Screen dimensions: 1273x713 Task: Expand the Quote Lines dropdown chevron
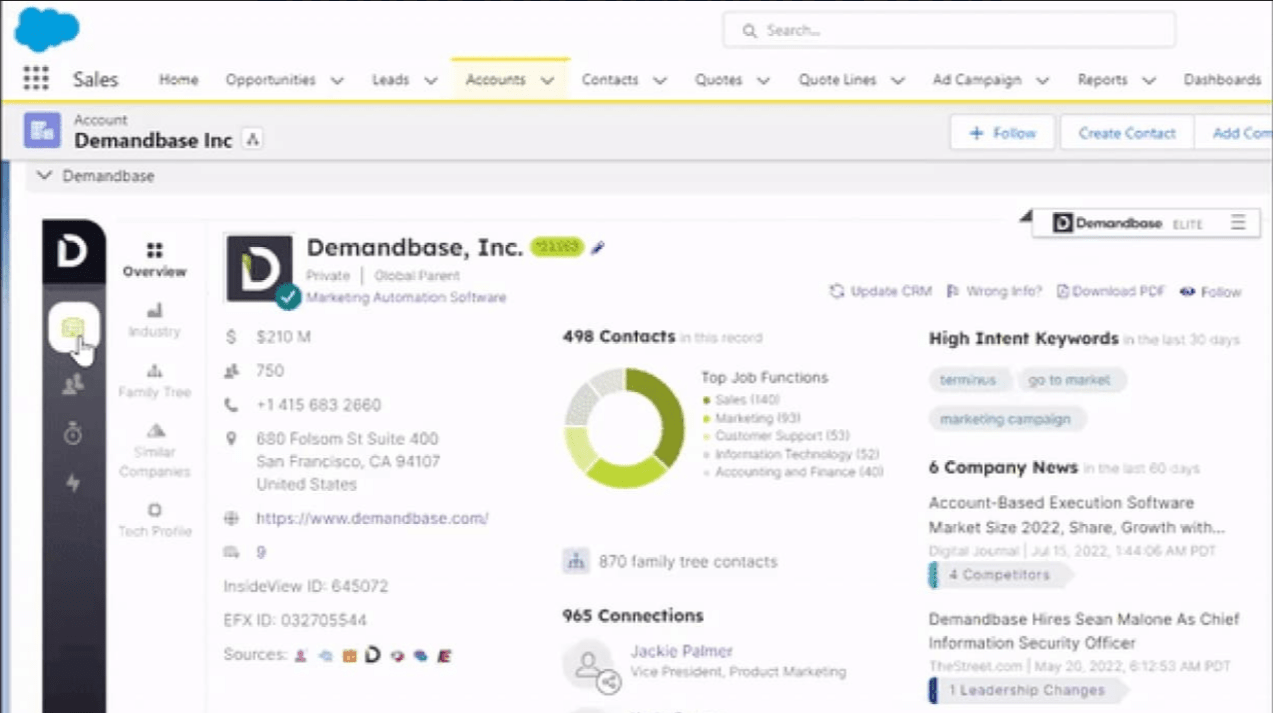(898, 80)
